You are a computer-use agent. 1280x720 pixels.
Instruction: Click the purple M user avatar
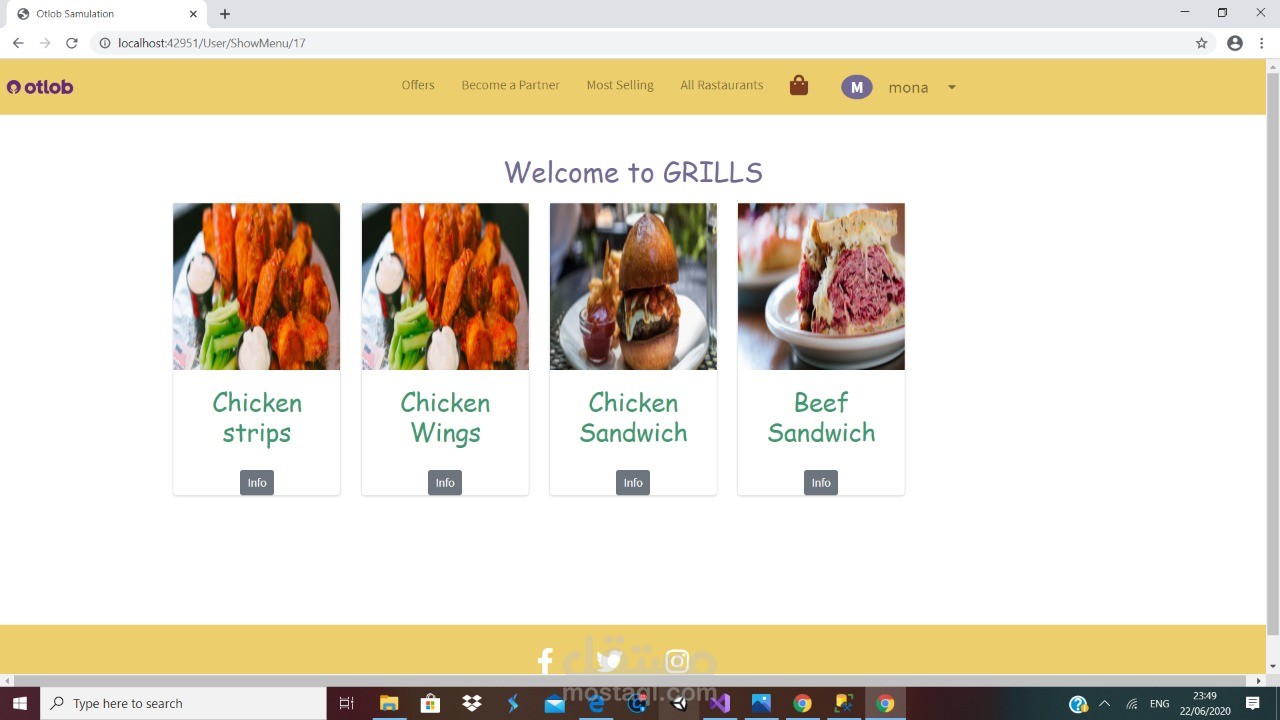(x=856, y=87)
